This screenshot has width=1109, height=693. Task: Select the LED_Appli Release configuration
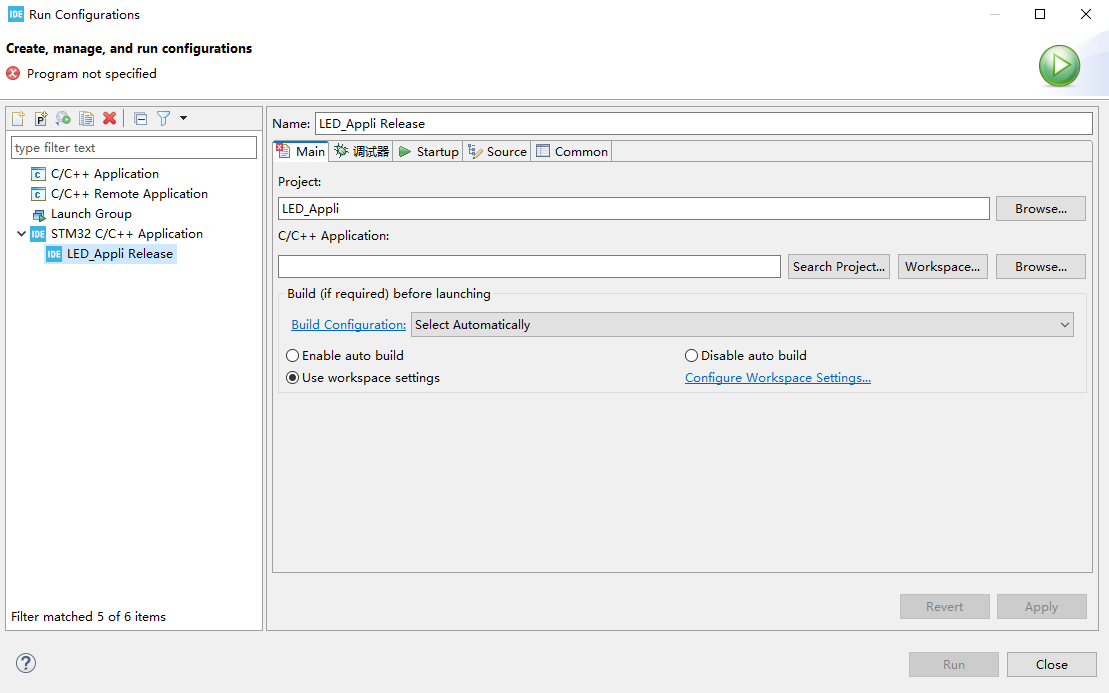pos(120,254)
